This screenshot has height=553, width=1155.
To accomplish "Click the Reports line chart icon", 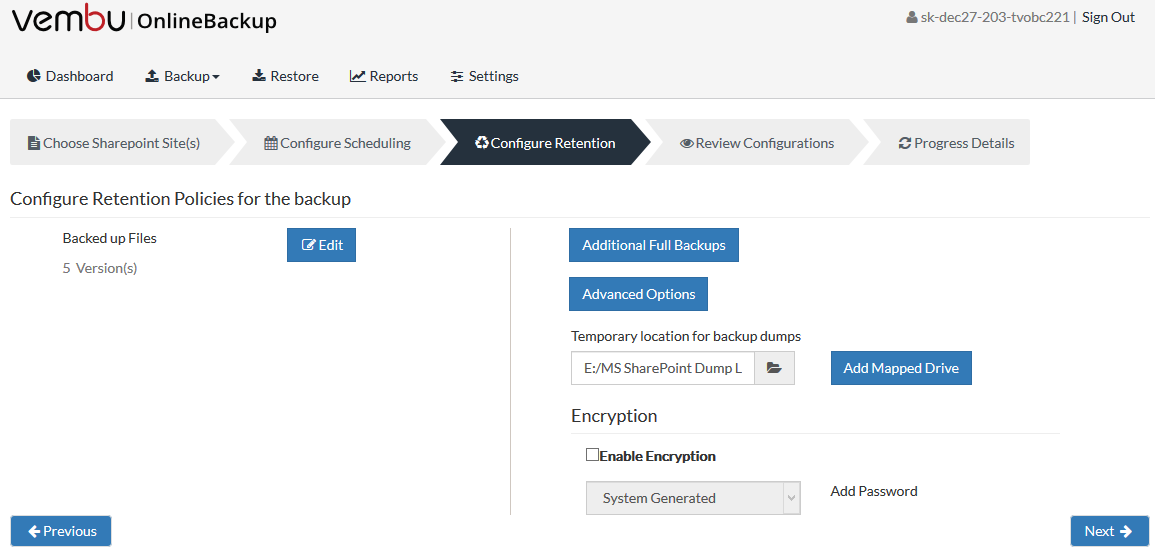I will (357, 76).
